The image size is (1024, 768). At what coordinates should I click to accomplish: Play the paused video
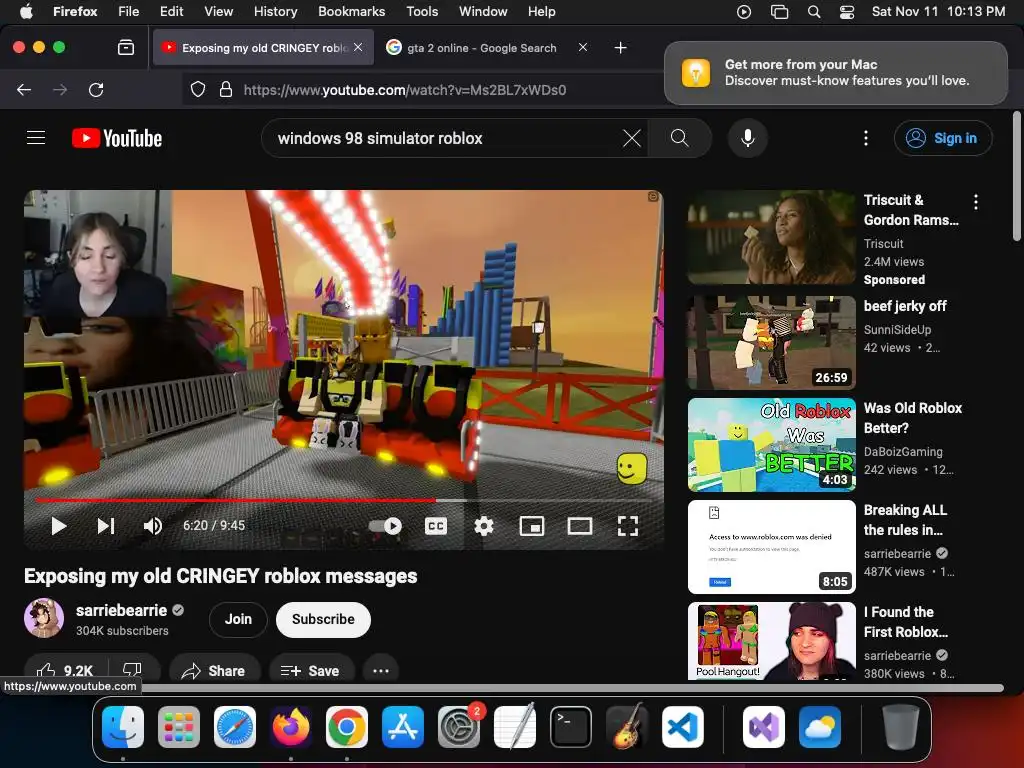(x=59, y=526)
